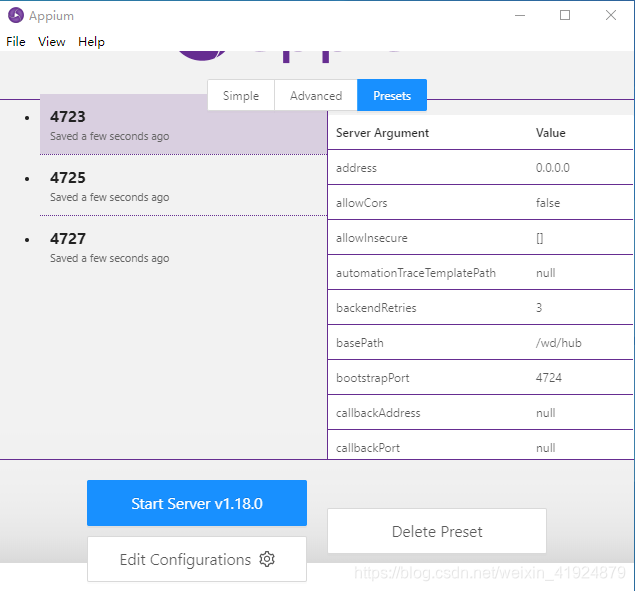Click the backendRetries argument name
Screen dimensions: 635x591
pyautogui.click(x=376, y=308)
